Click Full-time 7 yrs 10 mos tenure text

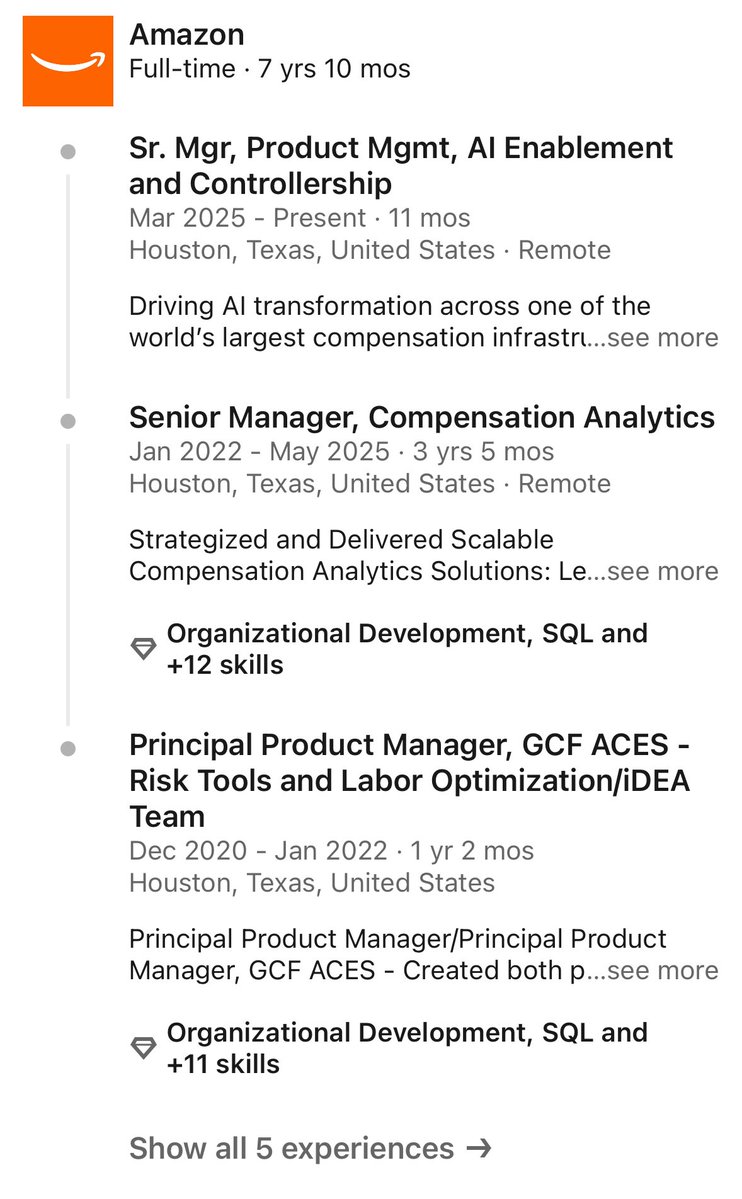pyautogui.click(x=270, y=69)
